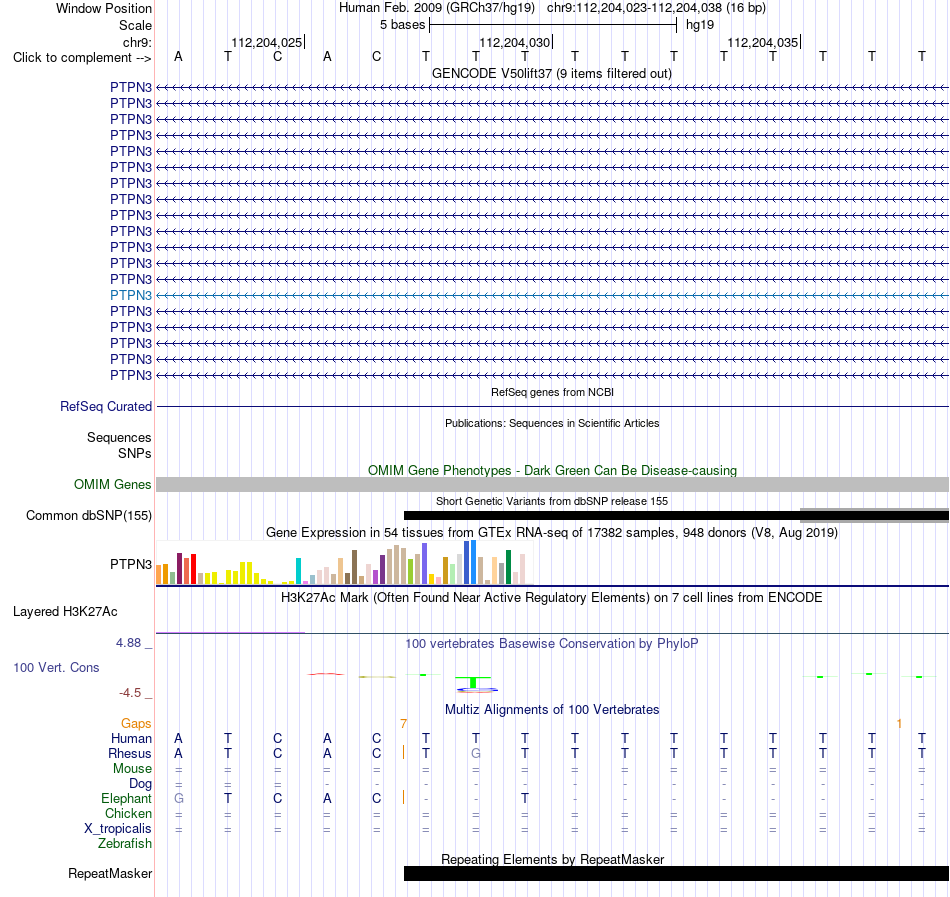The height and width of the screenshot is (897, 950).
Task: Click the gray G base in Rhesus row
Action: point(476,753)
